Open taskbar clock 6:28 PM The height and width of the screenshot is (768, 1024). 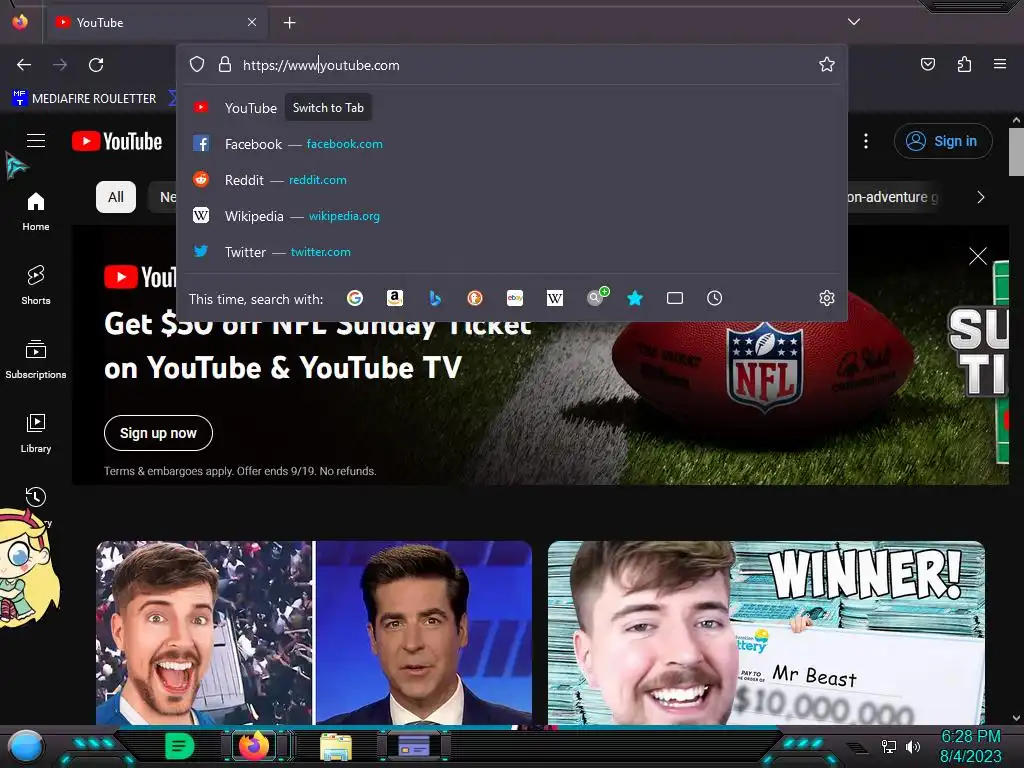coord(970,746)
